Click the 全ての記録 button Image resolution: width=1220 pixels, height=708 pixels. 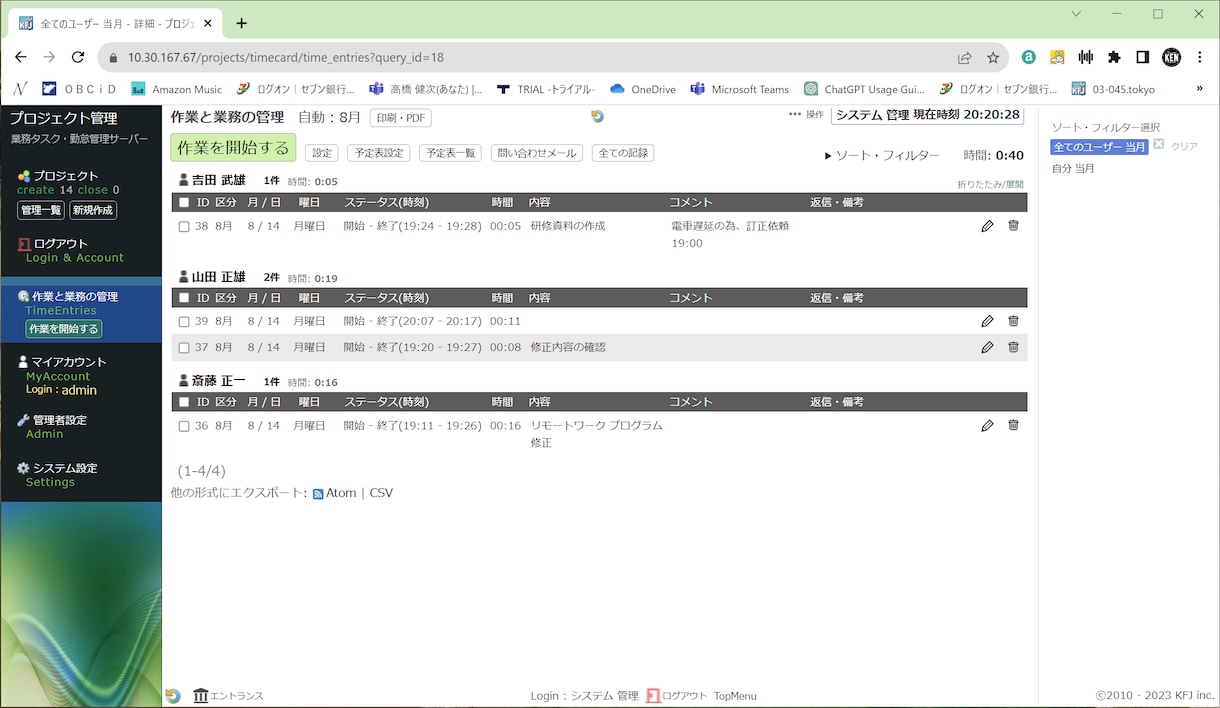pos(623,153)
